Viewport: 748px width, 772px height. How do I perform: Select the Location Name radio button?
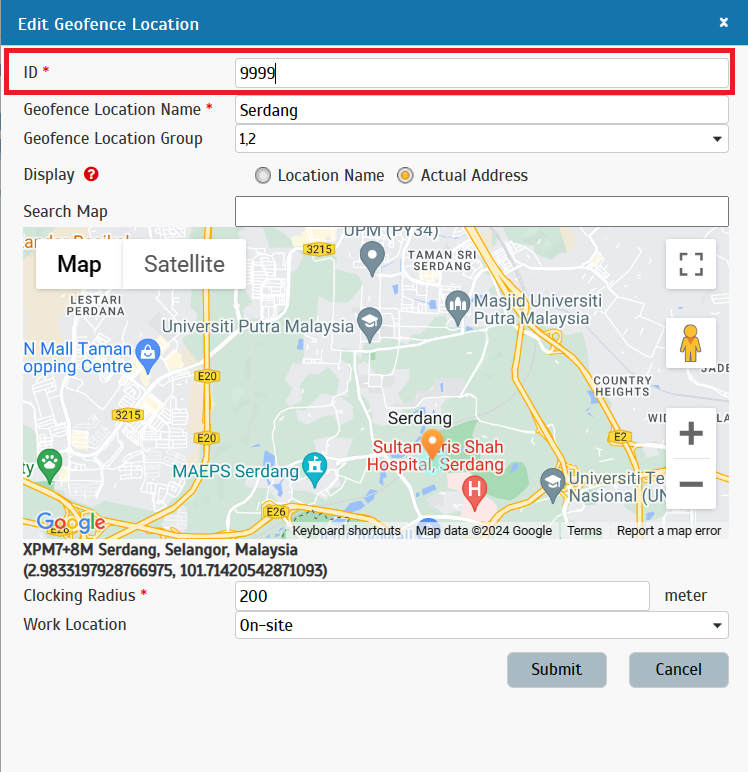263,176
